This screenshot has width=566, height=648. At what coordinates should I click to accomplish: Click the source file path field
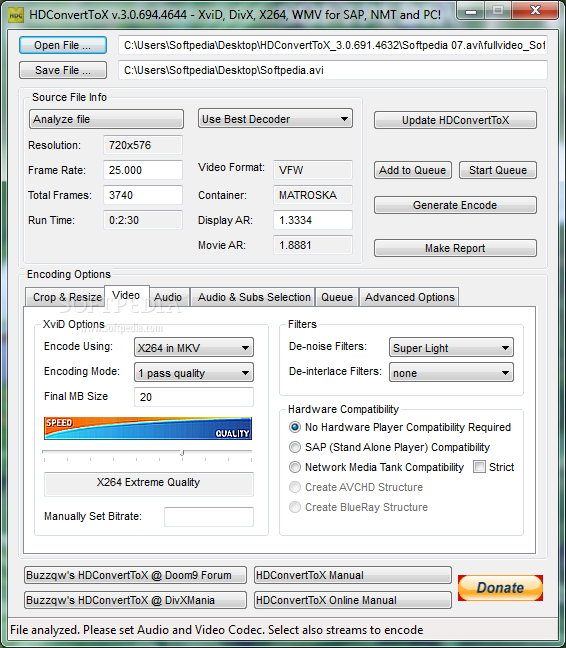point(333,45)
